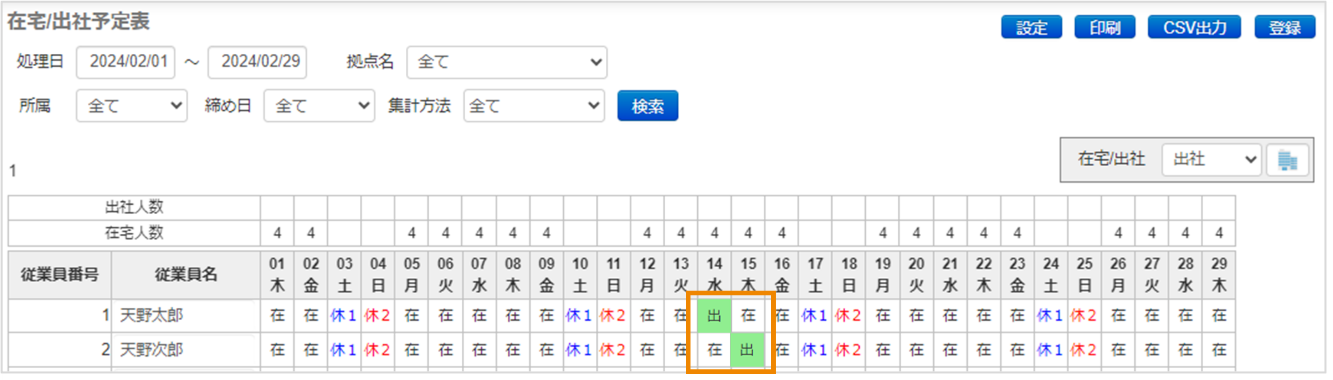Click 天野太郎's 休2 cell on the 18th

coord(849,315)
